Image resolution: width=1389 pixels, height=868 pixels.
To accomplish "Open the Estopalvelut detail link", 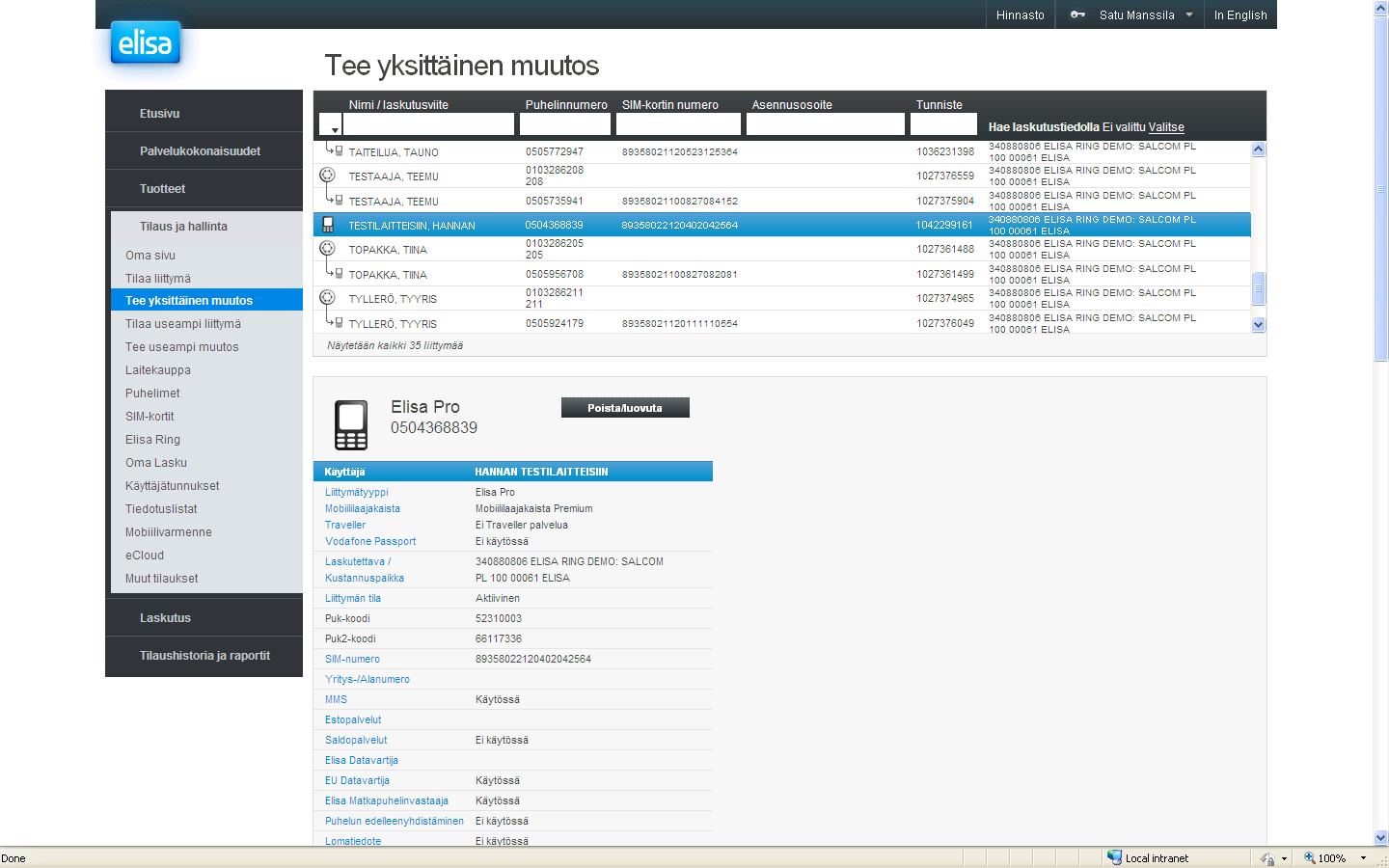I will (x=353, y=719).
